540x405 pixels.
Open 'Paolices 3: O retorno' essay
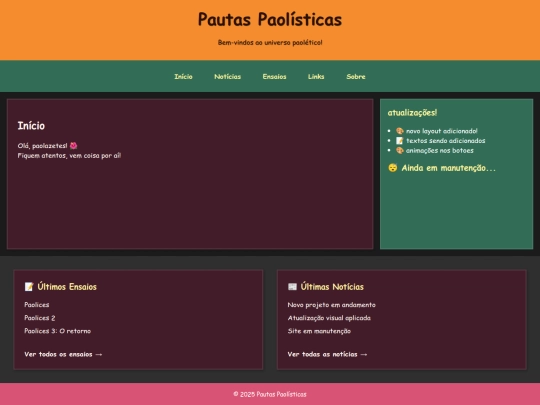point(58,331)
